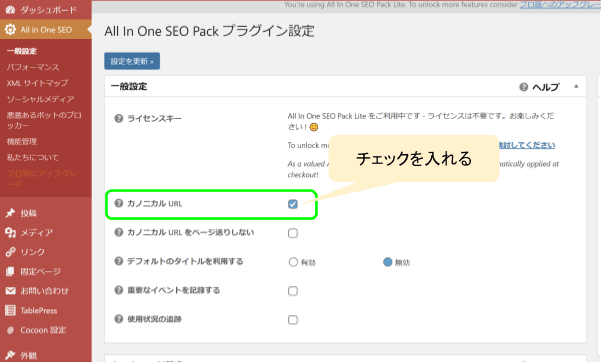
Task: Open the ヘルプ link in panel header
Action: point(546,87)
